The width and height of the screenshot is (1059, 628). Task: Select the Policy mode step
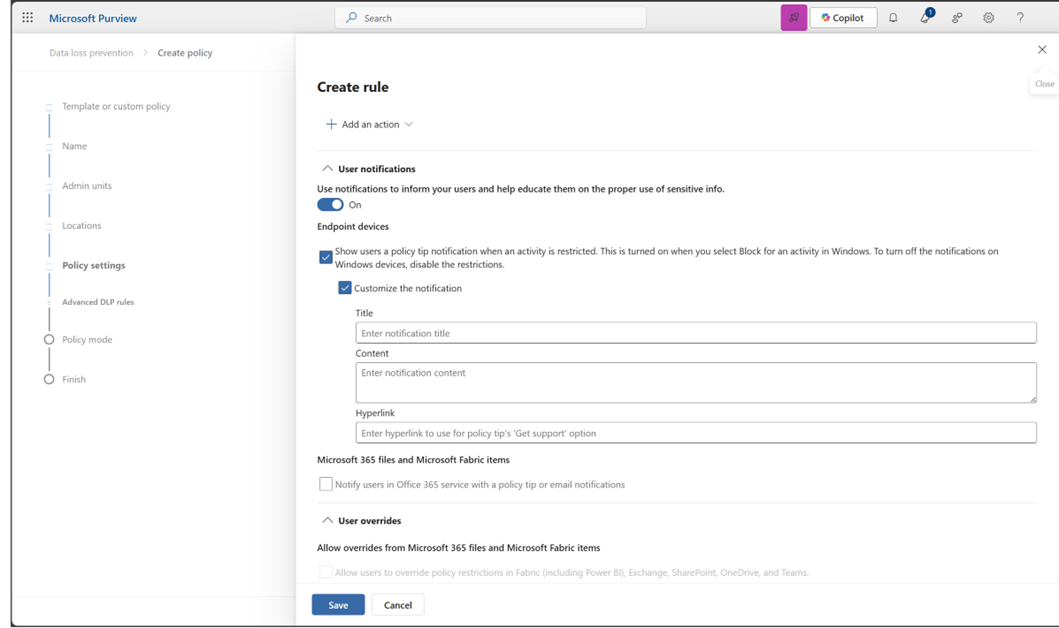[x=48, y=339]
